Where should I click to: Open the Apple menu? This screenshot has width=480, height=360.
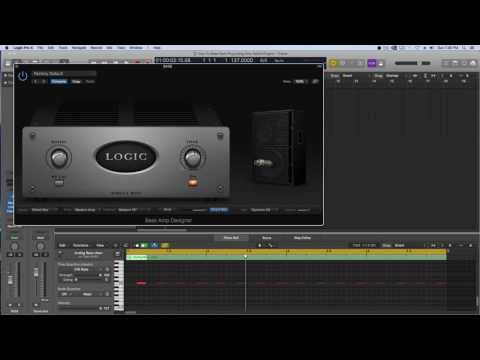[7, 48]
